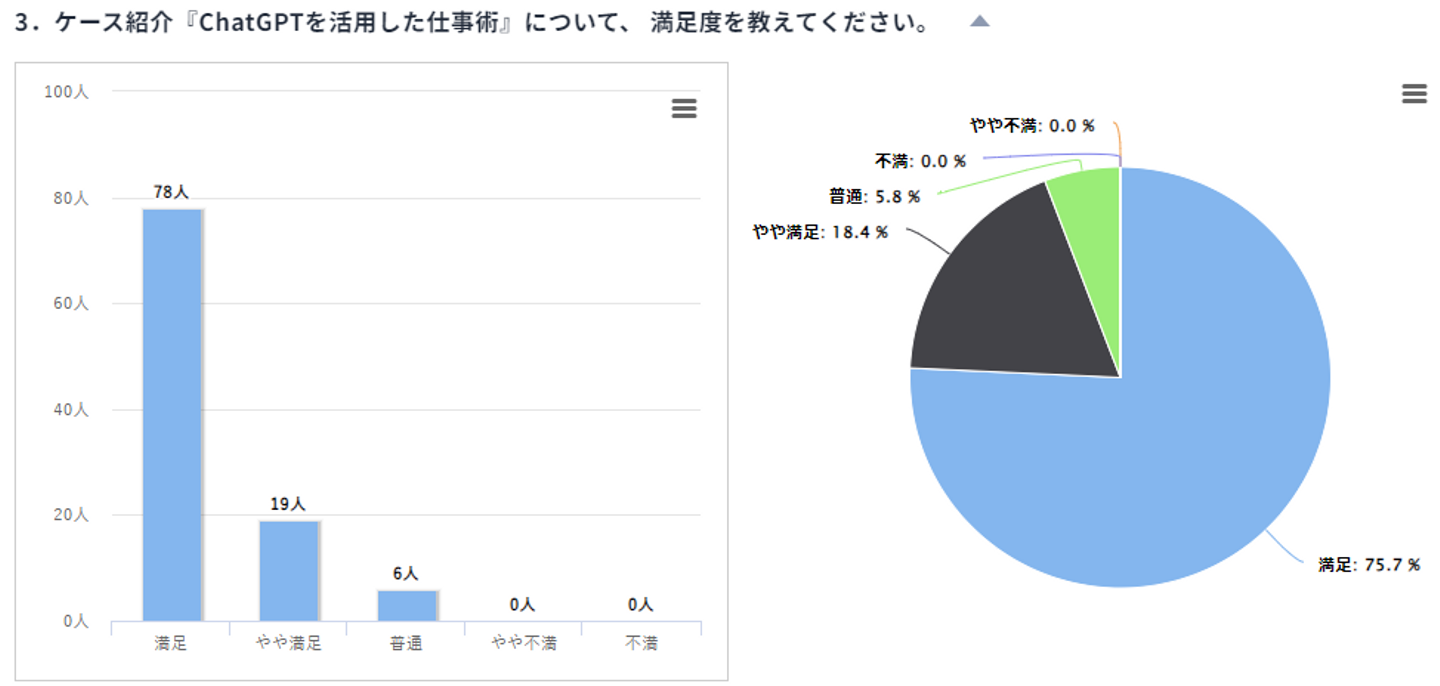The width and height of the screenshot is (1440, 686).
Task: Click the 満足: 75.7 % pie label
Action: (1369, 565)
